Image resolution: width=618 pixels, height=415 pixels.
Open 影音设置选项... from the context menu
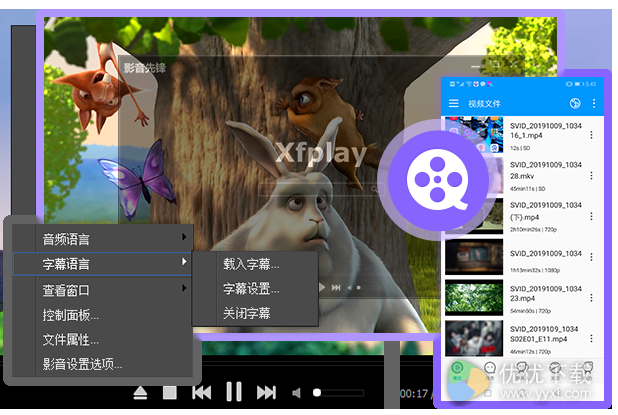102,364
